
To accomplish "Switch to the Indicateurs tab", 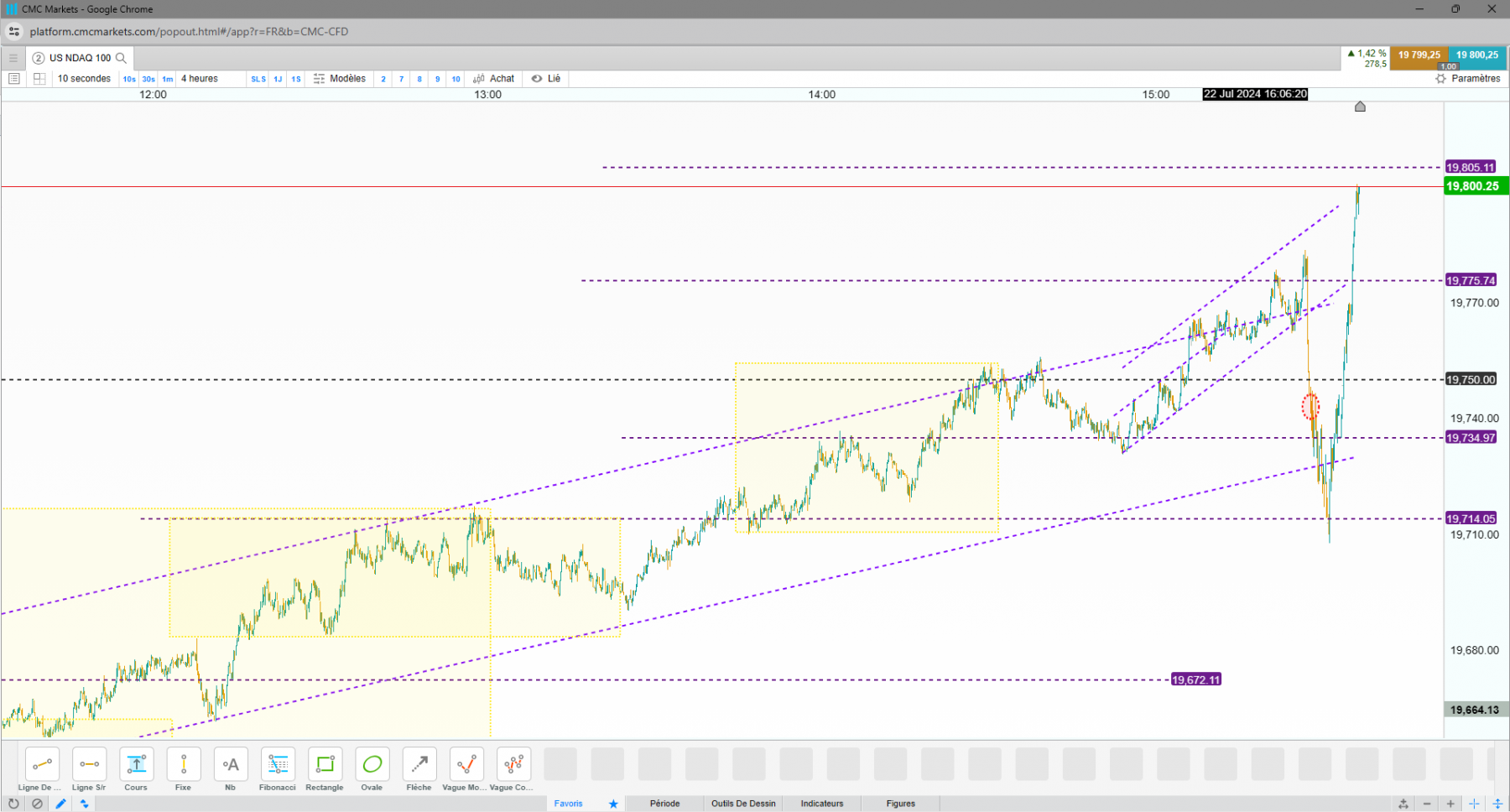I will [822, 804].
